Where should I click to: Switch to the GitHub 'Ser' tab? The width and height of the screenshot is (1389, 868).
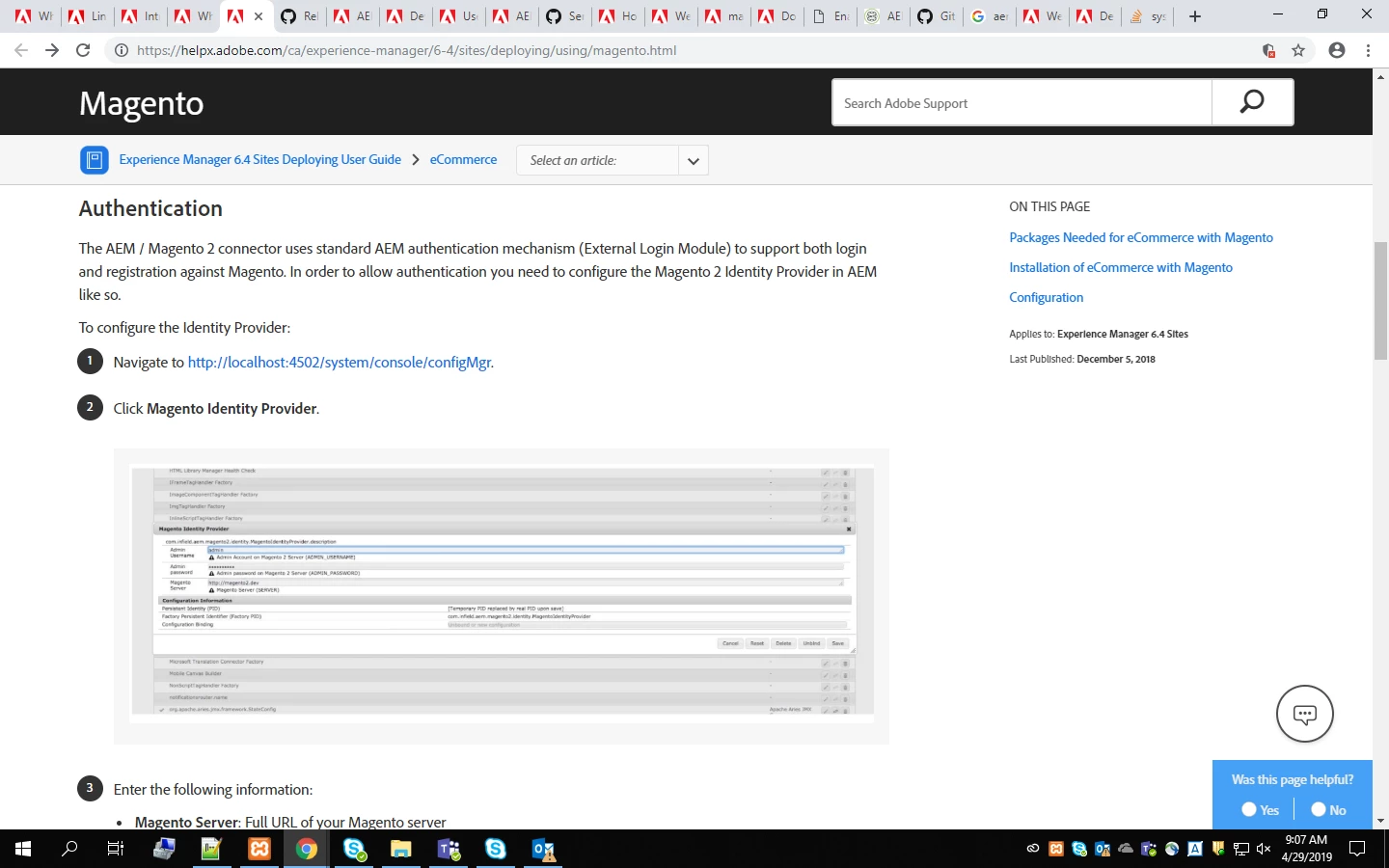[x=565, y=16]
